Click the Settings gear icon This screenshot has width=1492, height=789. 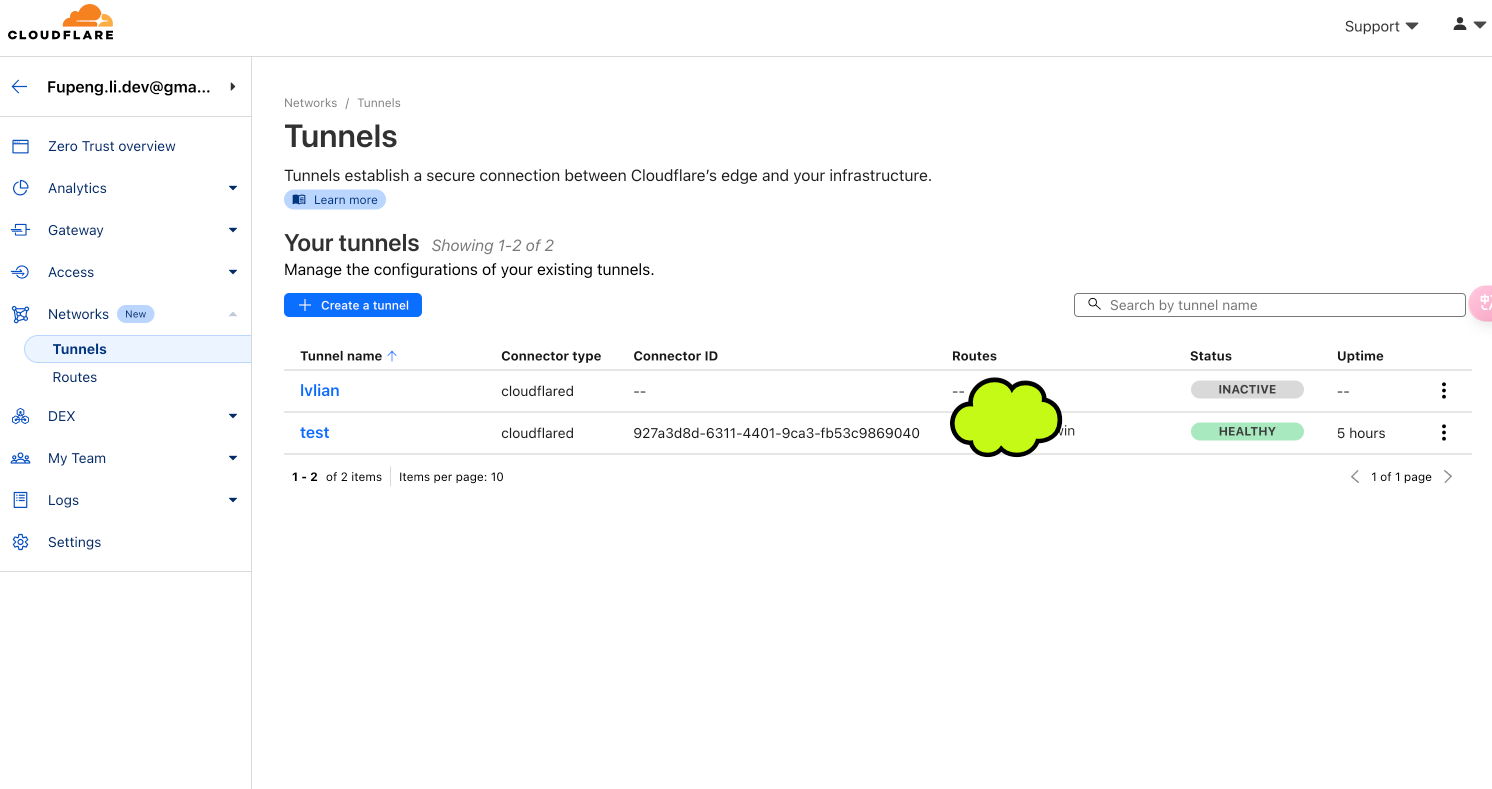(x=20, y=542)
